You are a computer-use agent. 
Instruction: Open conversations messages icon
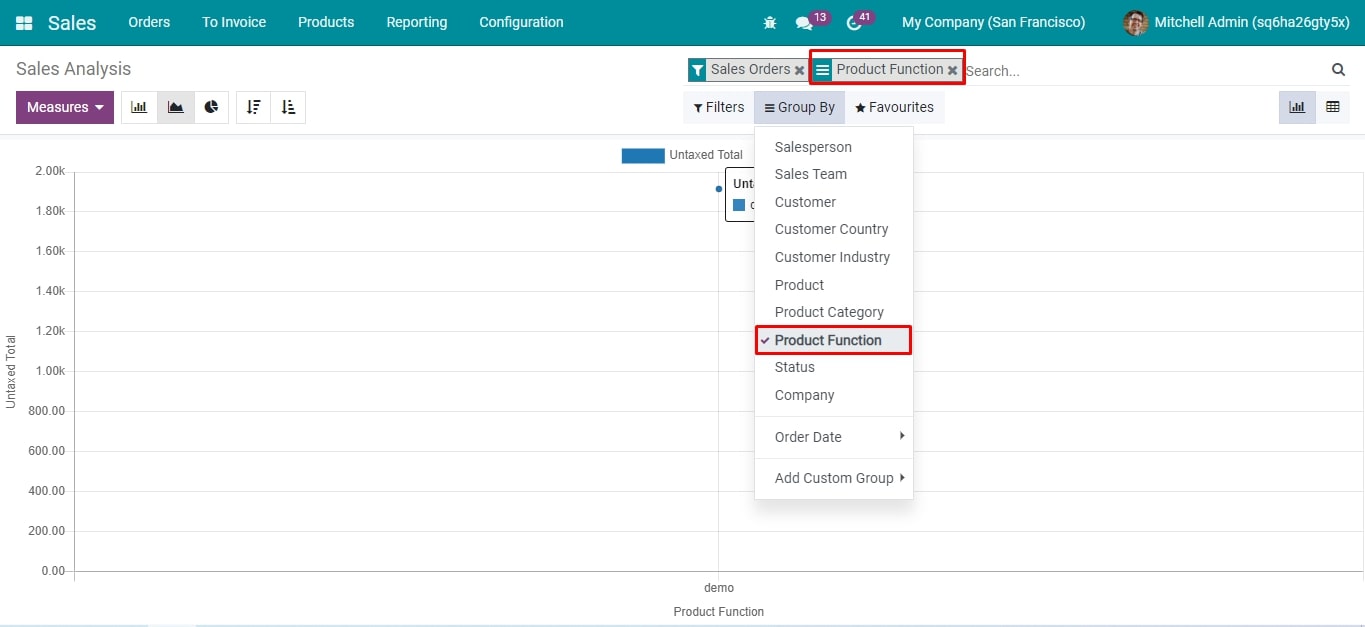(x=803, y=22)
